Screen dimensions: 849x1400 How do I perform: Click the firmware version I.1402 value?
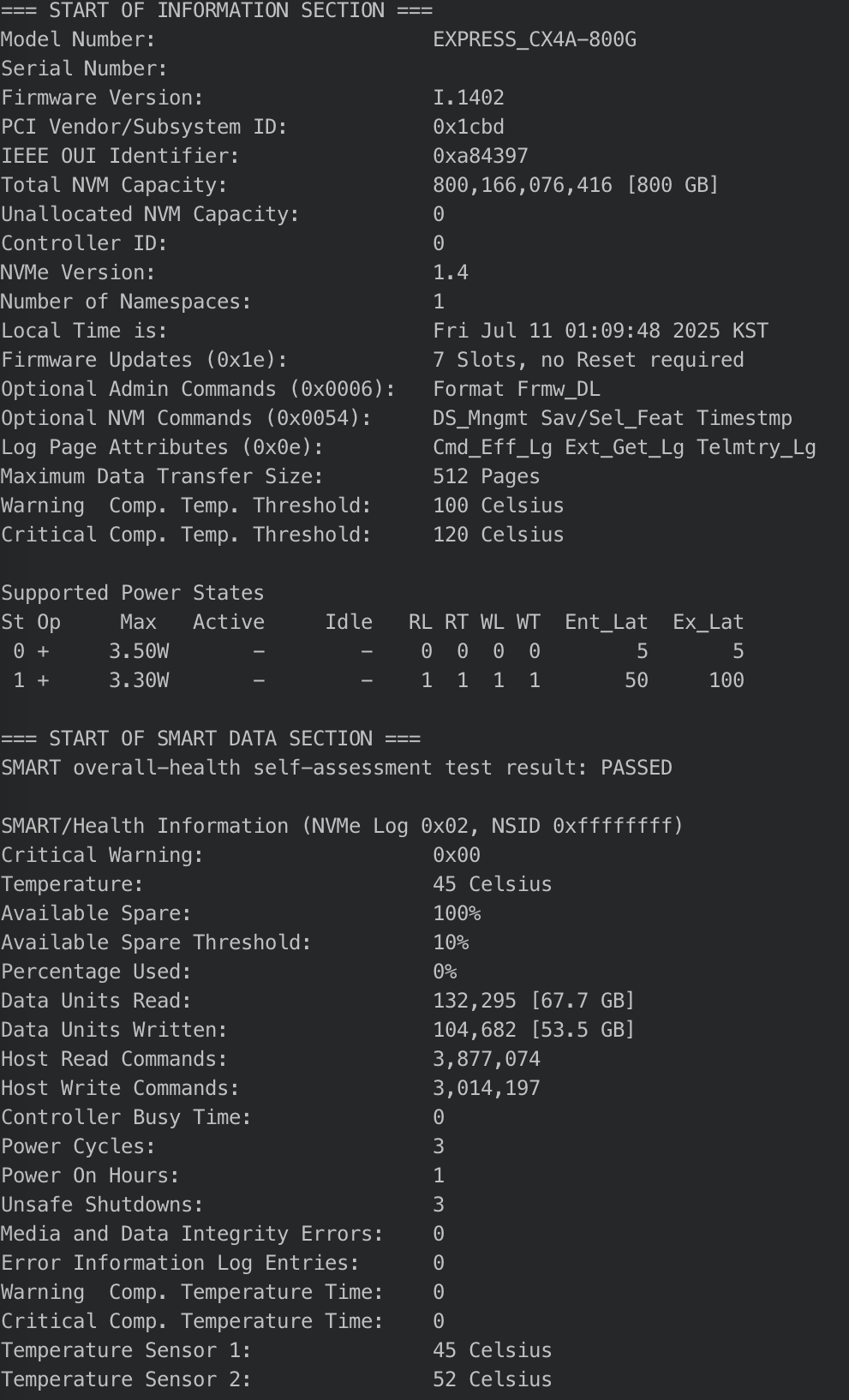pyautogui.click(x=469, y=98)
